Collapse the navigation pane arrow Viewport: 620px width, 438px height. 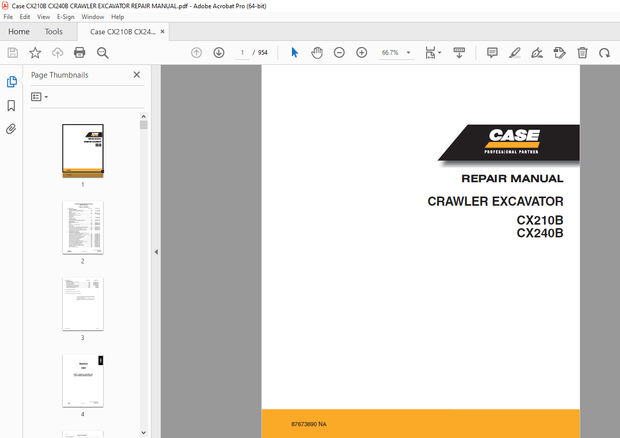point(156,252)
